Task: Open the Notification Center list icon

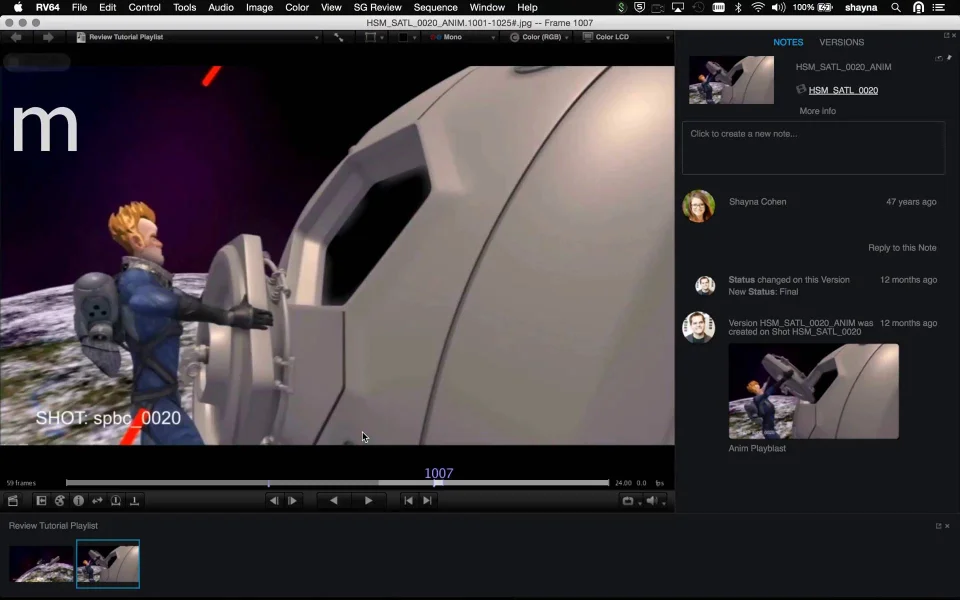Action: [938, 7]
